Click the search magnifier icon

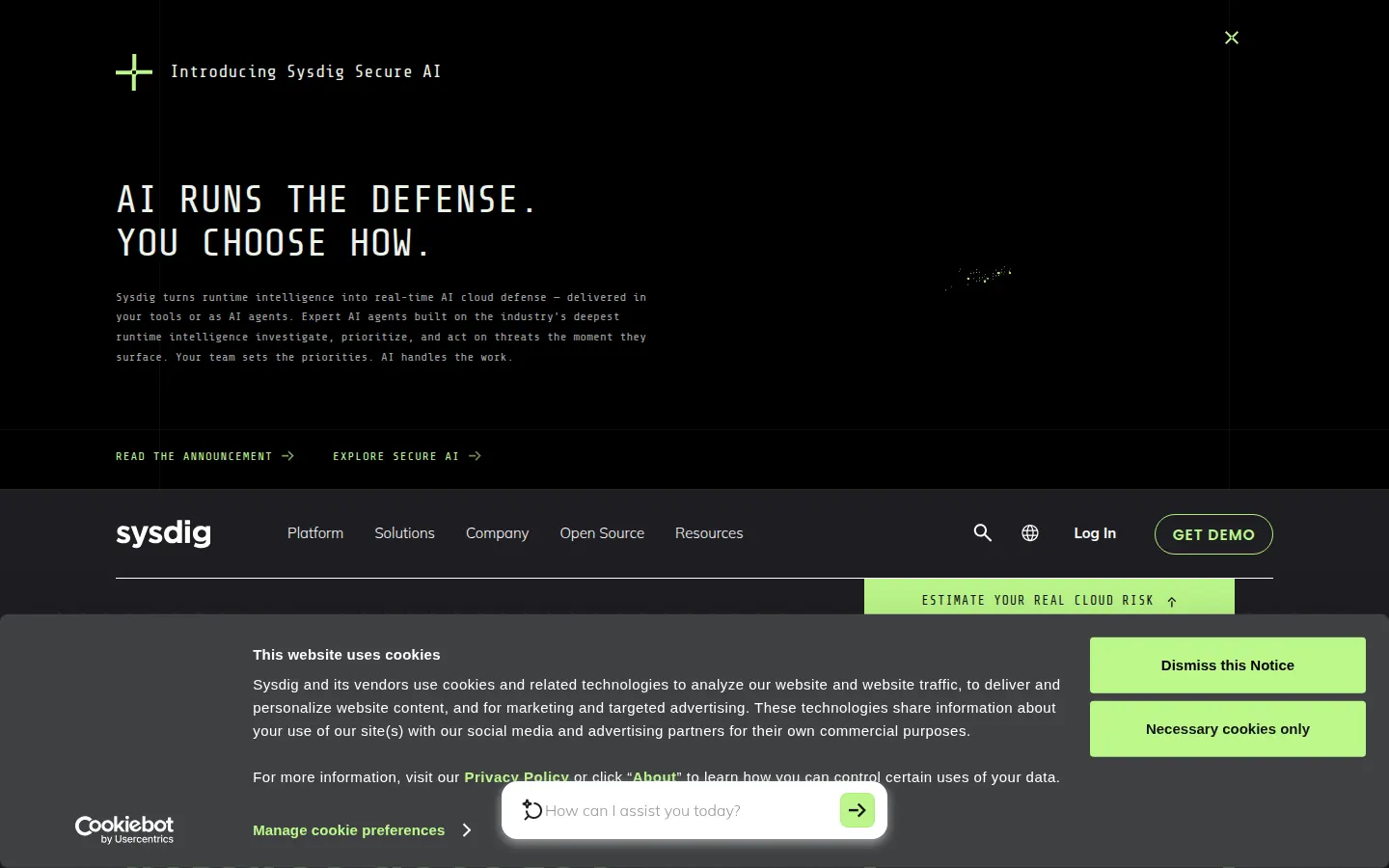pyautogui.click(x=983, y=532)
